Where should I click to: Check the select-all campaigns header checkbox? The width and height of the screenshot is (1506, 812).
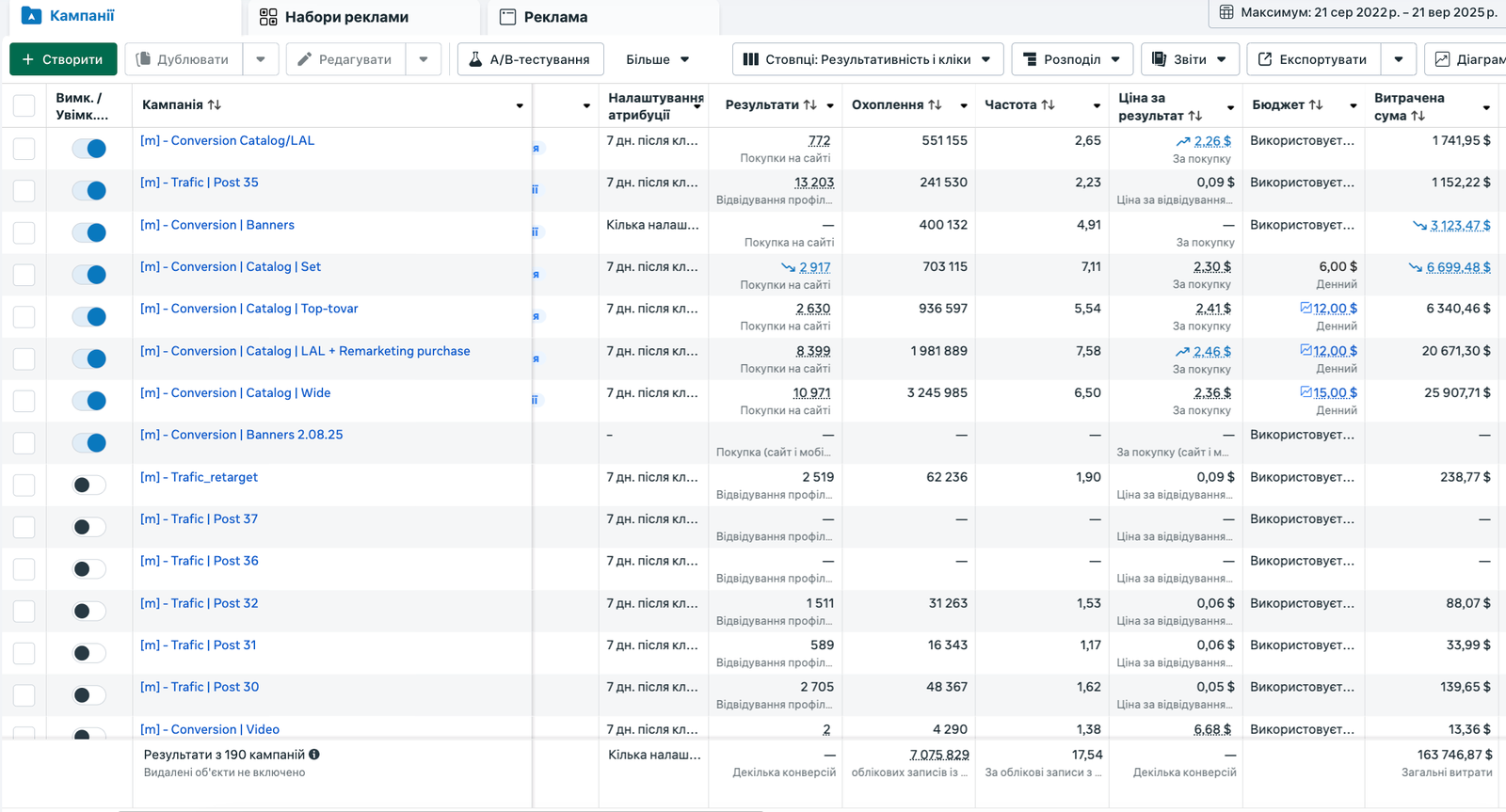[24, 106]
